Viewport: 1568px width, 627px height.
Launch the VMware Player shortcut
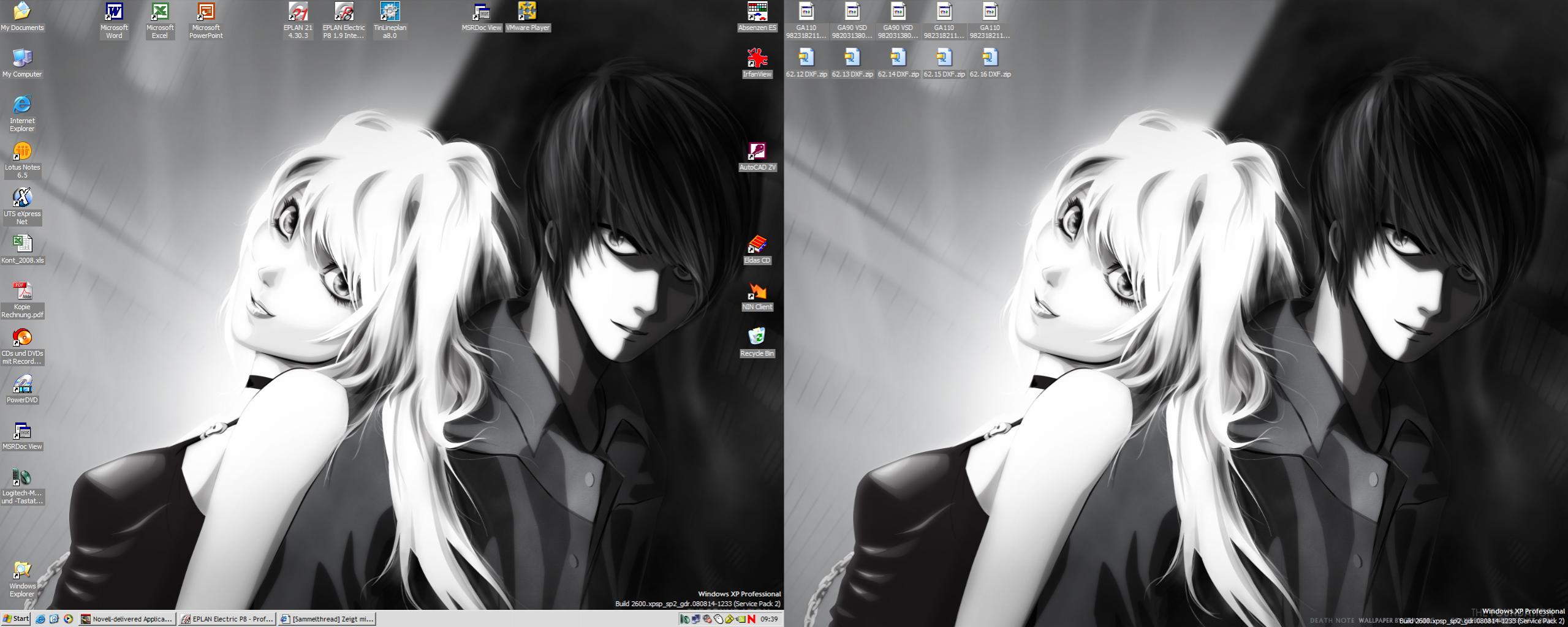tap(528, 17)
